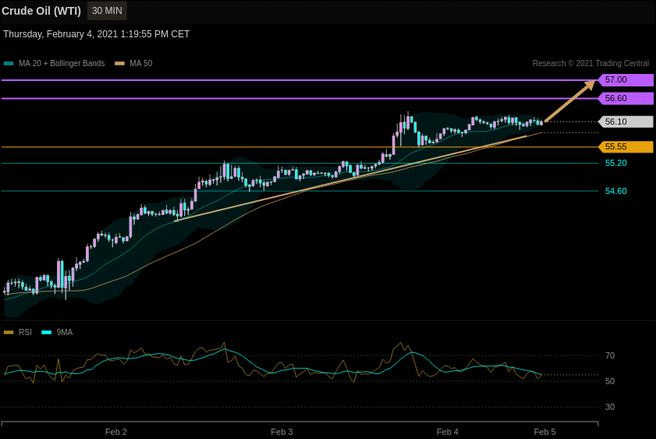
Task: Click the RSI 30 axis value
Action: coord(610,406)
